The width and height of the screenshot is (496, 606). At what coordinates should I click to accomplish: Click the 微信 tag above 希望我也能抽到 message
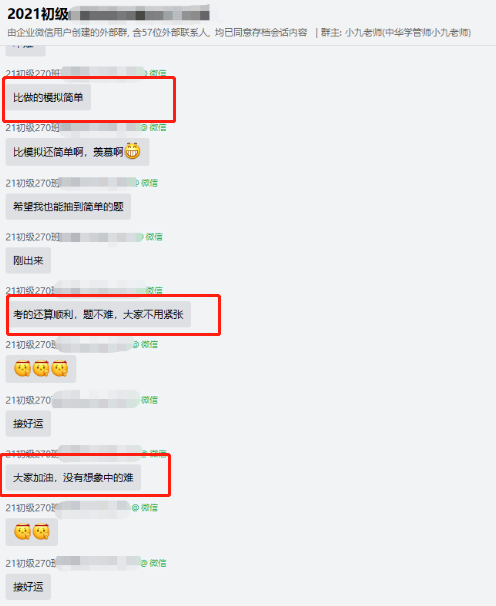(149, 183)
